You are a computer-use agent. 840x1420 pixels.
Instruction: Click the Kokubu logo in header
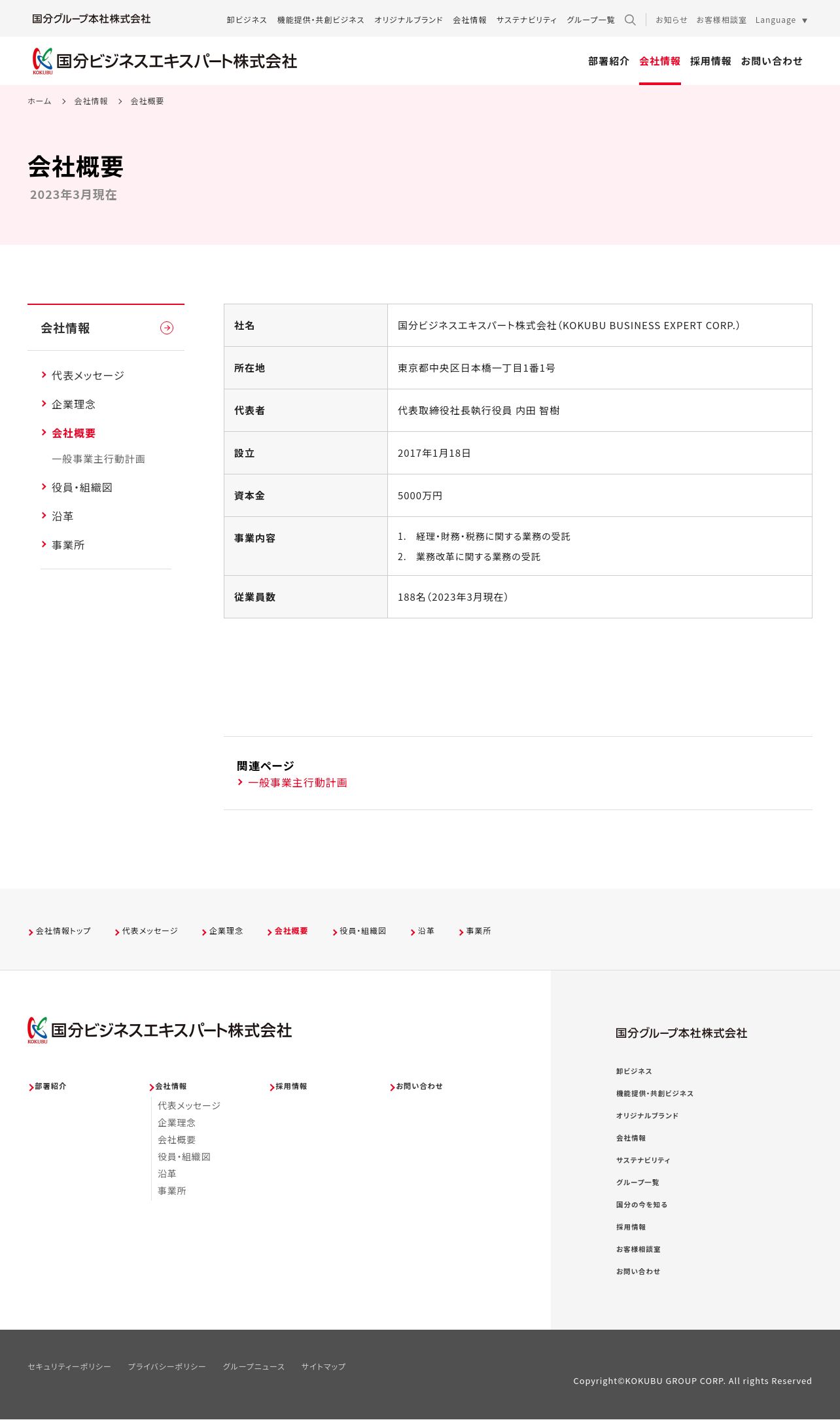tap(165, 61)
